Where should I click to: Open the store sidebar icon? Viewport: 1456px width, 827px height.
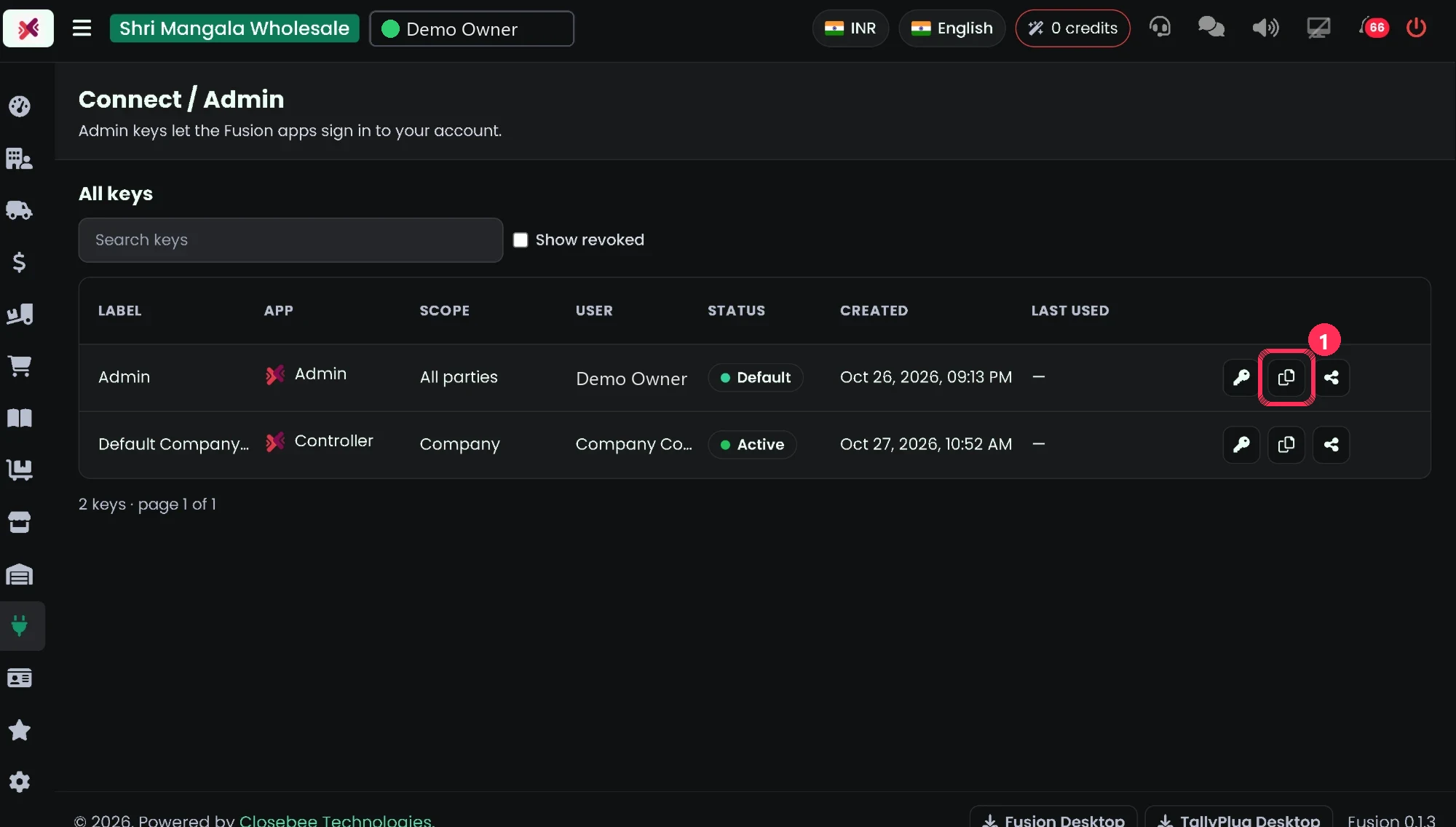(x=20, y=522)
